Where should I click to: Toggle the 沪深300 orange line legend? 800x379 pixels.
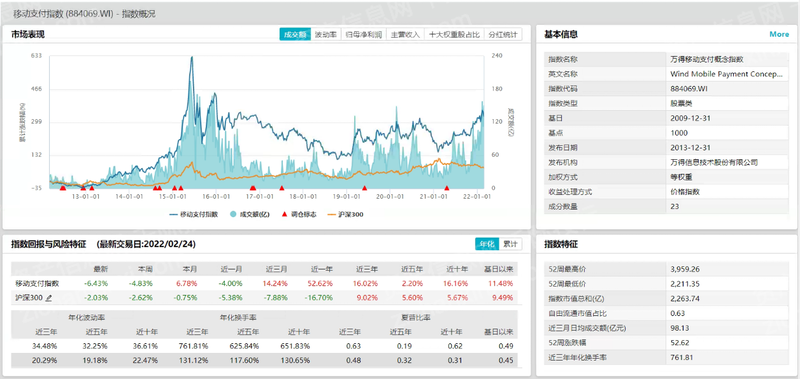coord(332,214)
